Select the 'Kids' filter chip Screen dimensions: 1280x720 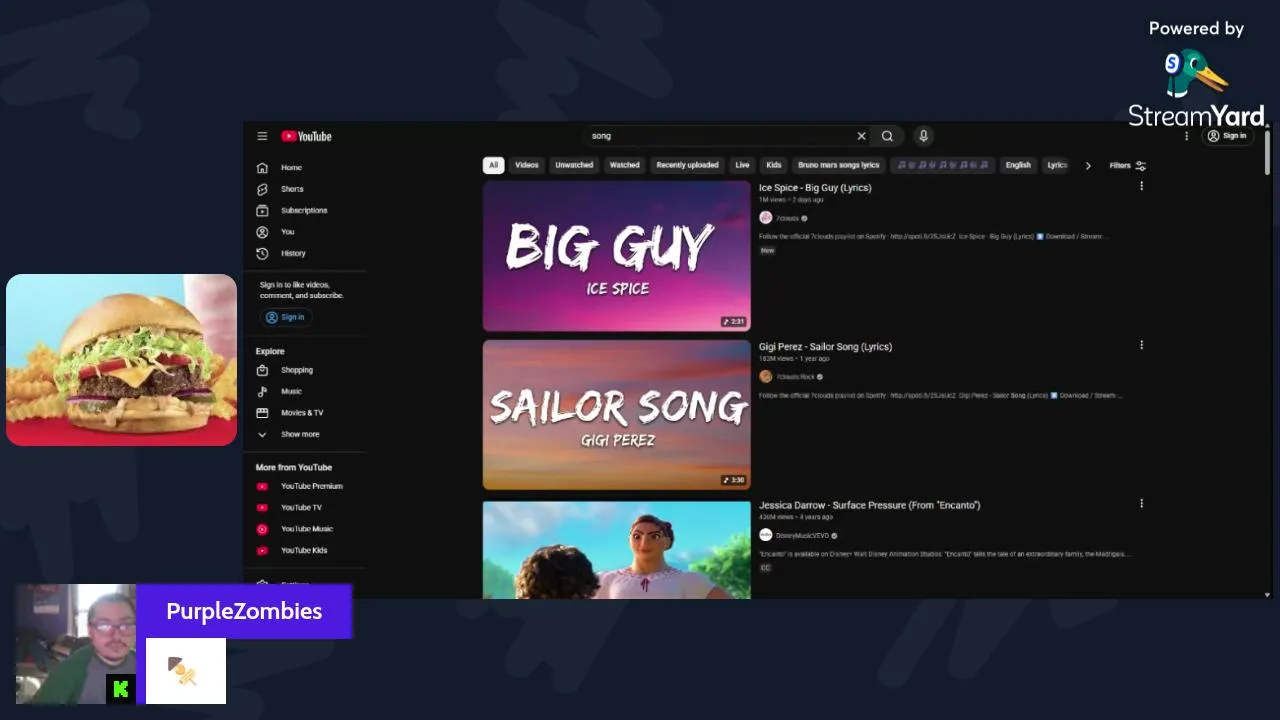click(x=774, y=165)
